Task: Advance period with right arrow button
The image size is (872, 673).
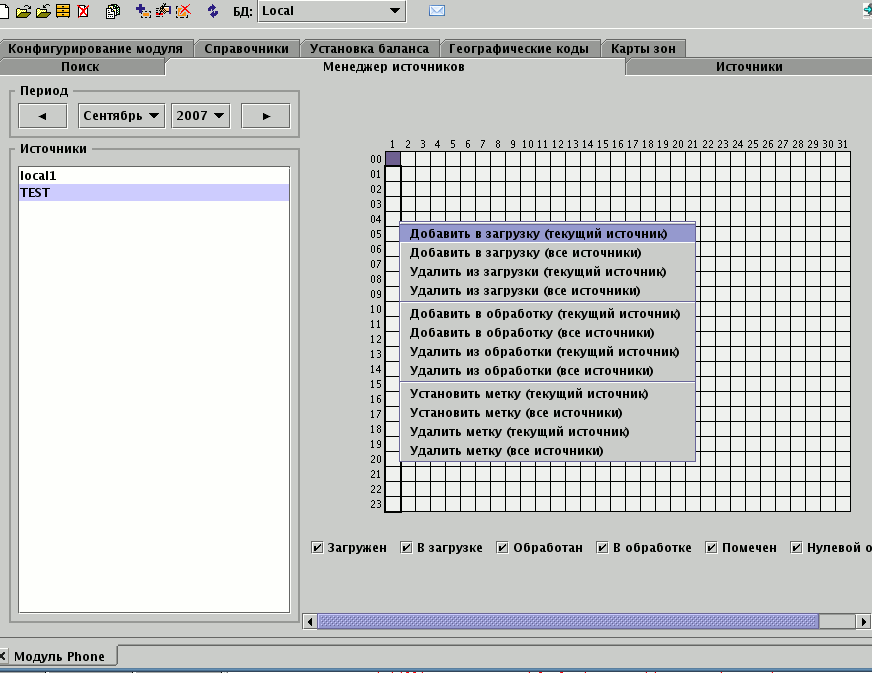Action: coord(266,116)
